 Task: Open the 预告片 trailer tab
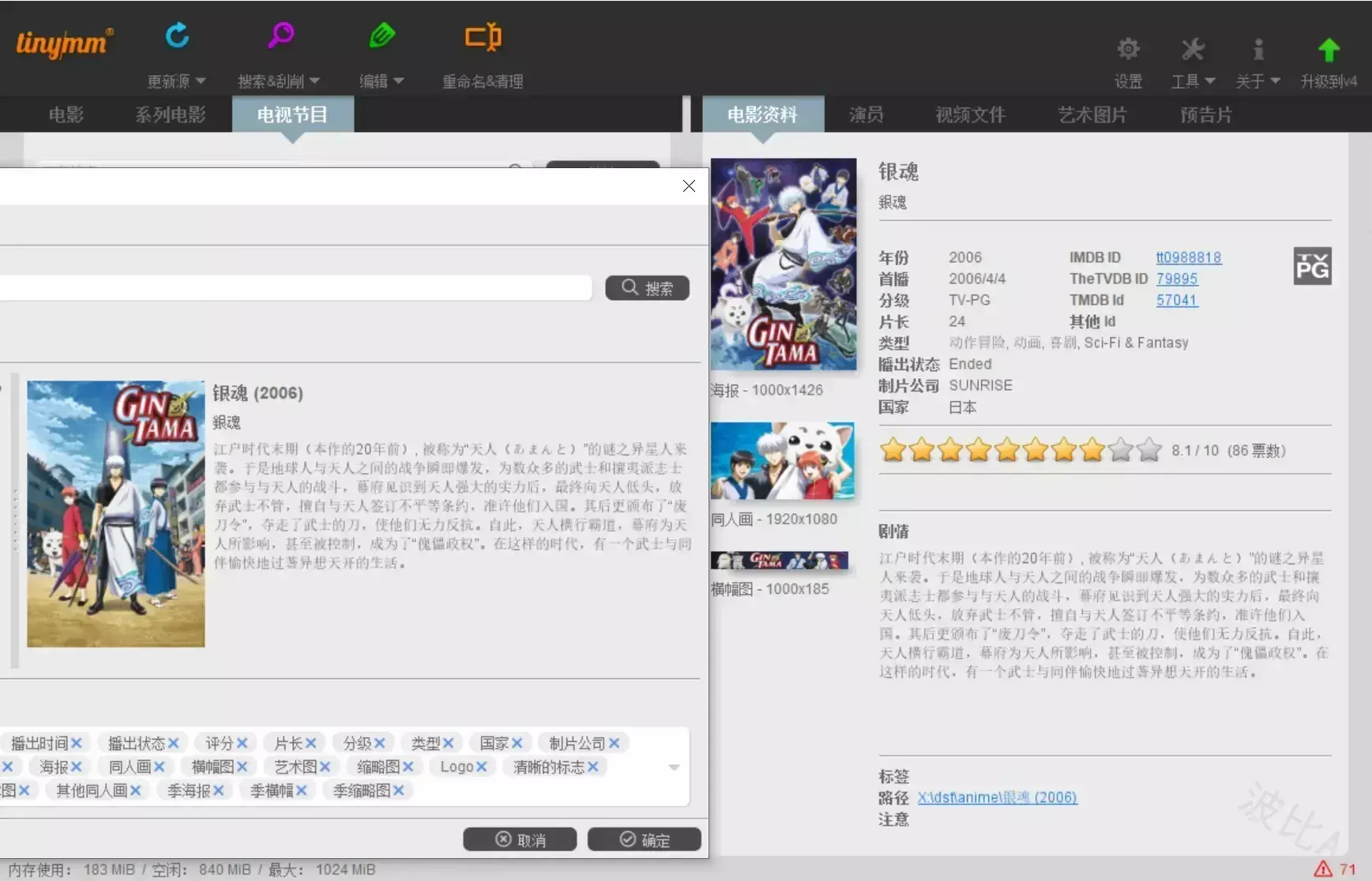[x=1205, y=114]
